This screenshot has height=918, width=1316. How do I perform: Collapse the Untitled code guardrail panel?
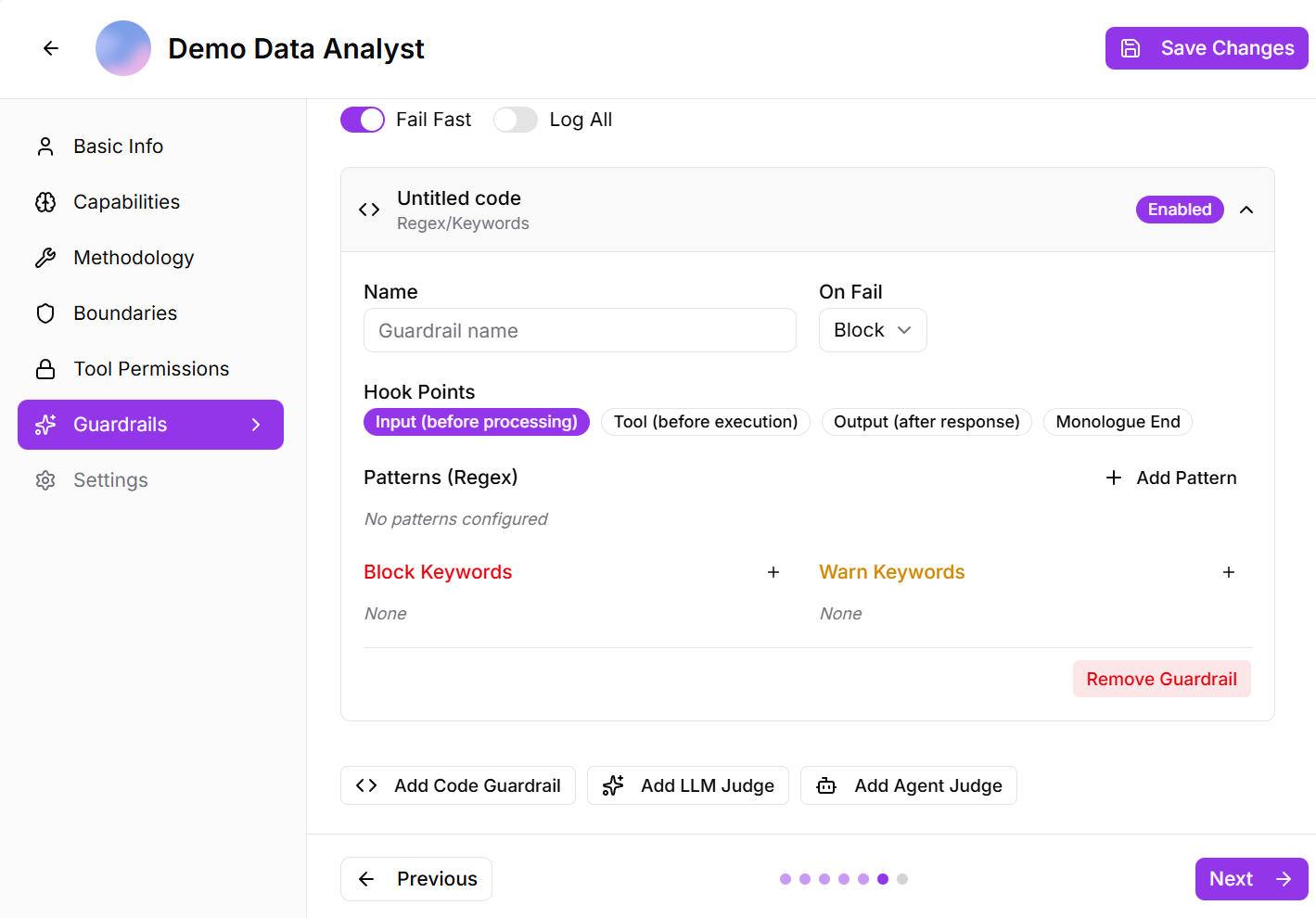(x=1246, y=210)
